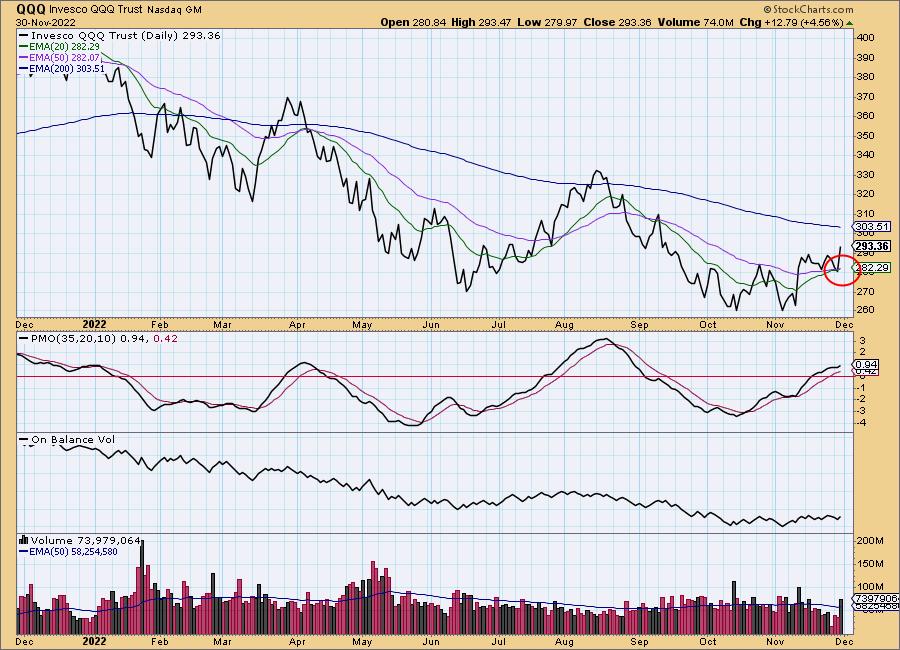Click the EMA(200) 303.51 legend entry

(x=61, y=68)
